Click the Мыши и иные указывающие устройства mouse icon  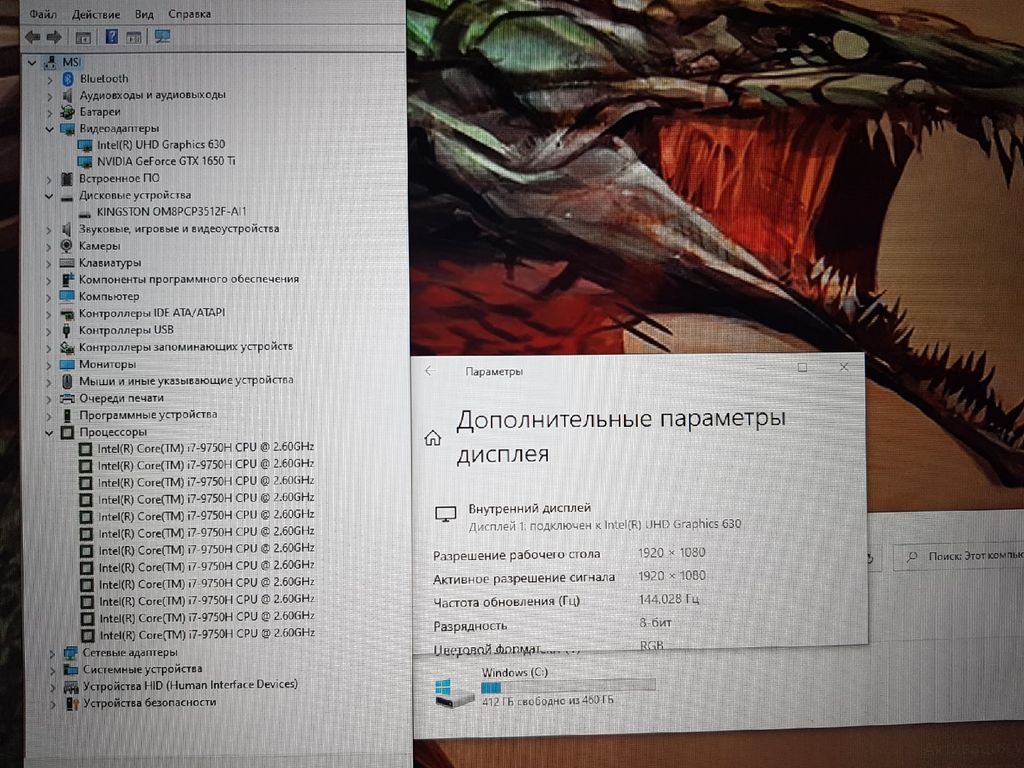tap(67, 381)
